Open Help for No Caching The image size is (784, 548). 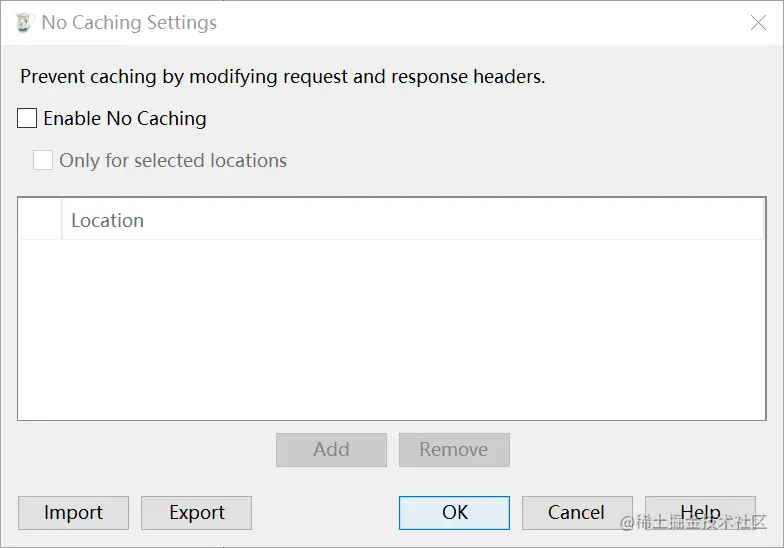pyautogui.click(x=700, y=512)
